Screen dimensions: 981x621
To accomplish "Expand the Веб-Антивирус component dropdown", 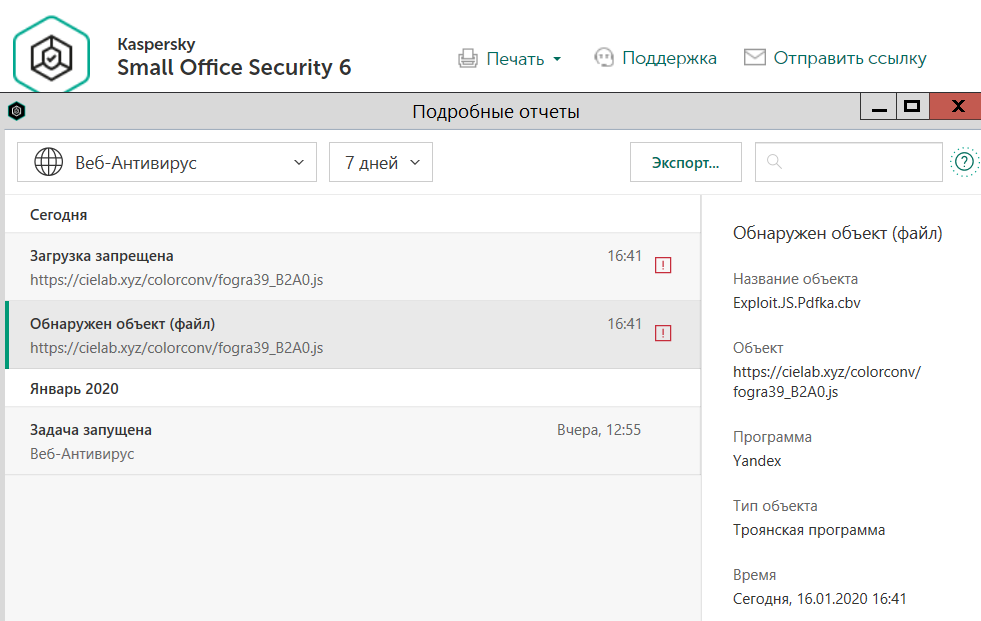I will (298, 162).
